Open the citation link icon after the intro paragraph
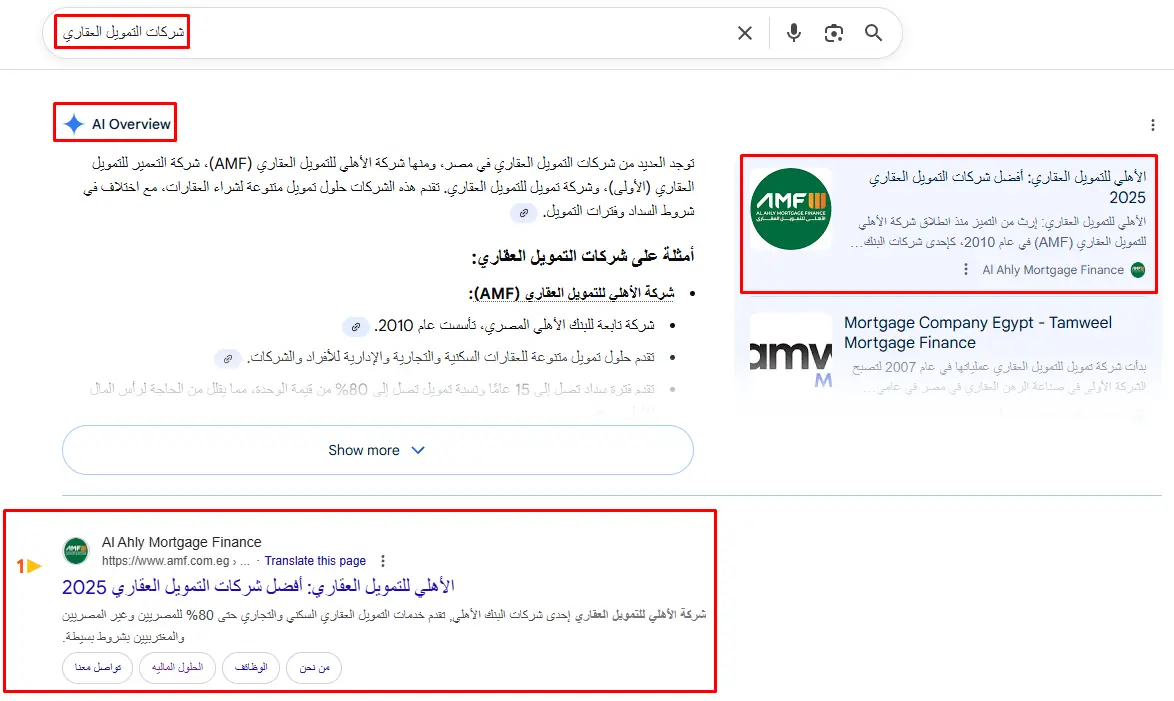 [x=523, y=213]
